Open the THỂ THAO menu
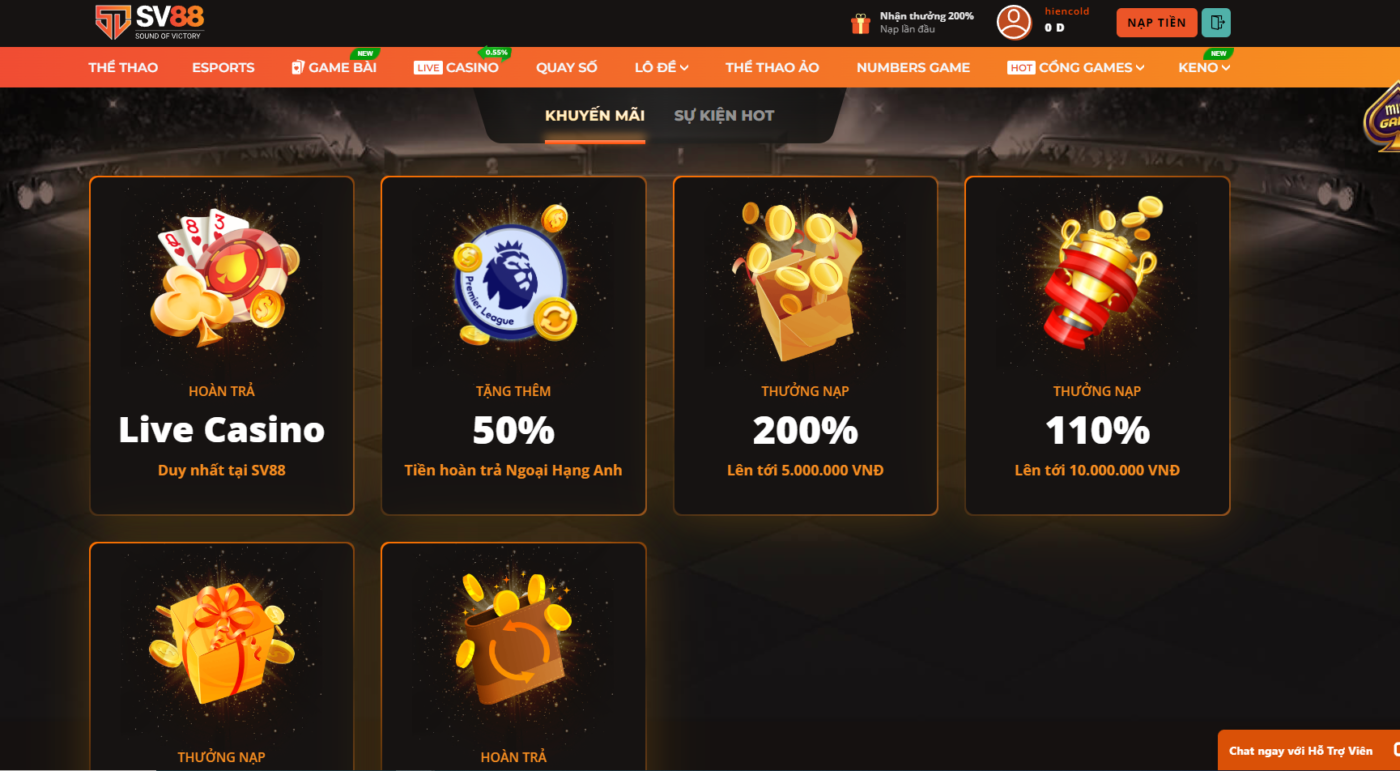 [123, 67]
